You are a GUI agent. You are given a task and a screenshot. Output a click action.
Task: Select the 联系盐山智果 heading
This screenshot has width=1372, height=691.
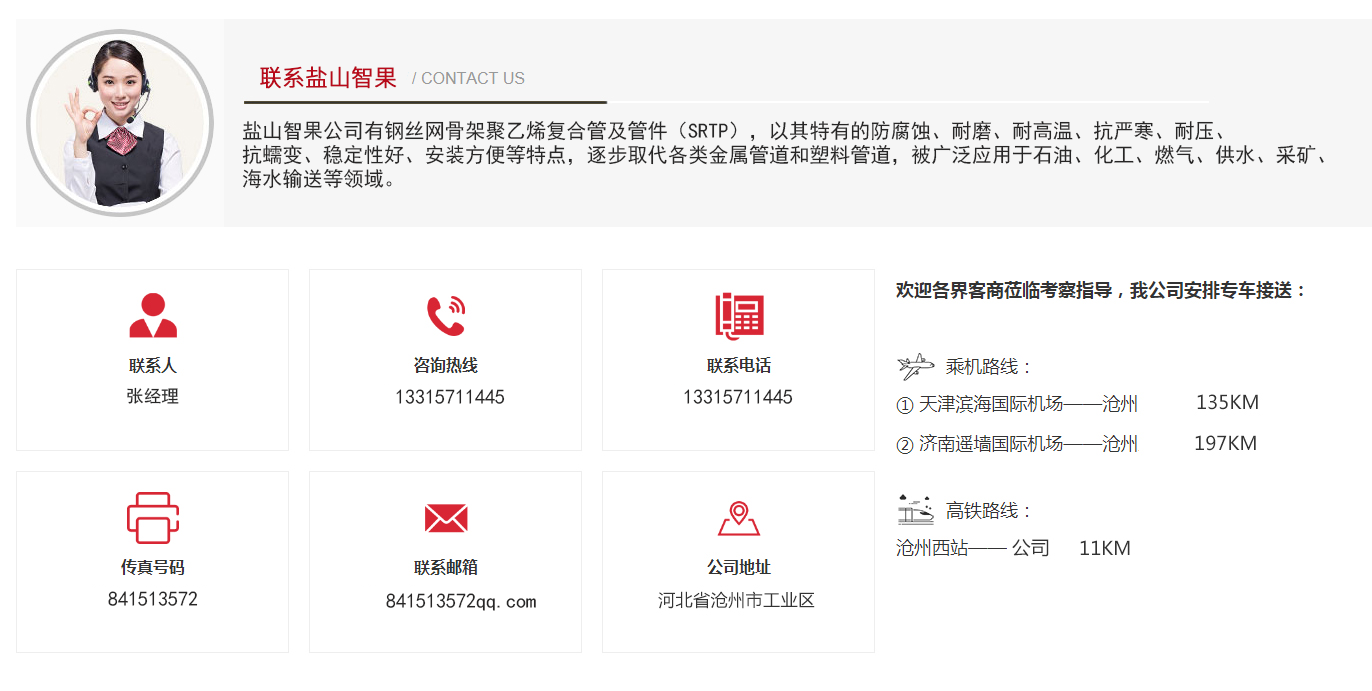pyautogui.click(x=328, y=78)
